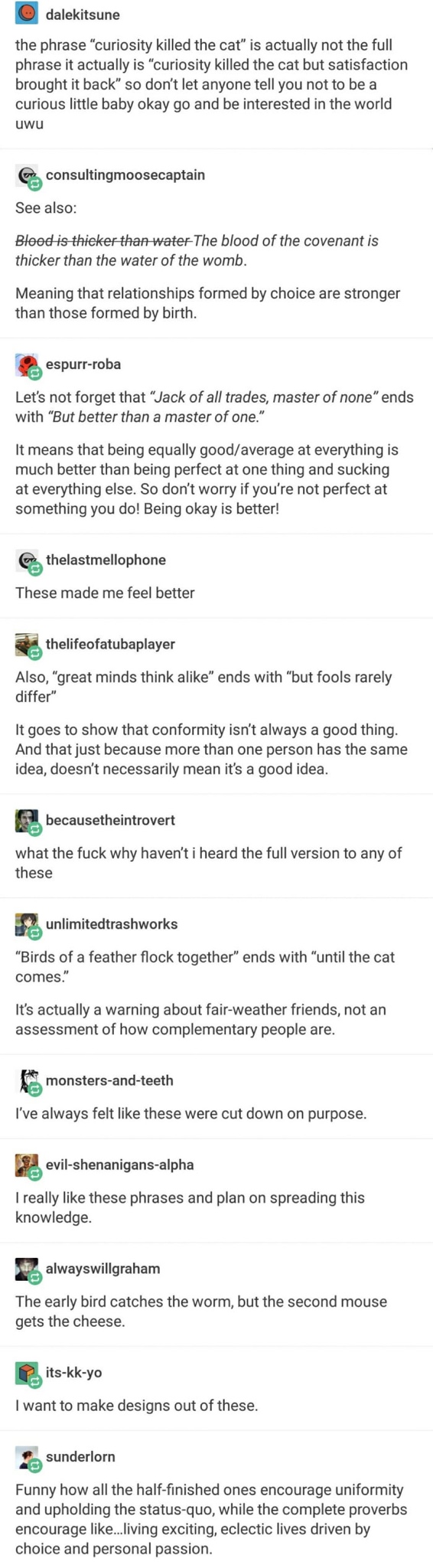Click alwayswillgraham's avatar icon
Image resolution: width=433 pixels, height=1568 pixels.
pos(28,1270)
